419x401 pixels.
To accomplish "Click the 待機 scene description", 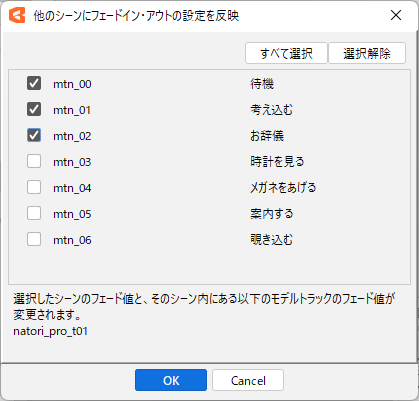I will (x=262, y=84).
